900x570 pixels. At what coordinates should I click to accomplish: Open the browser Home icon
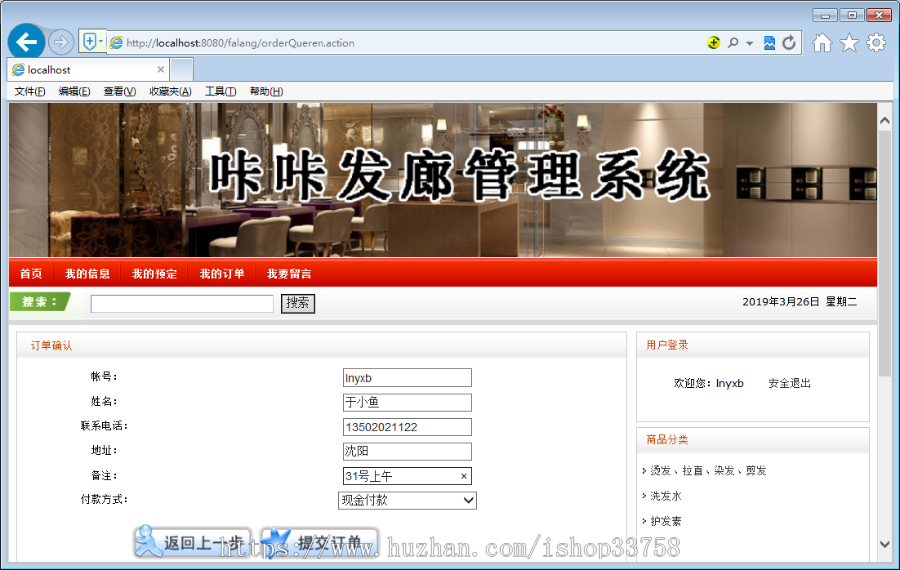(x=822, y=42)
